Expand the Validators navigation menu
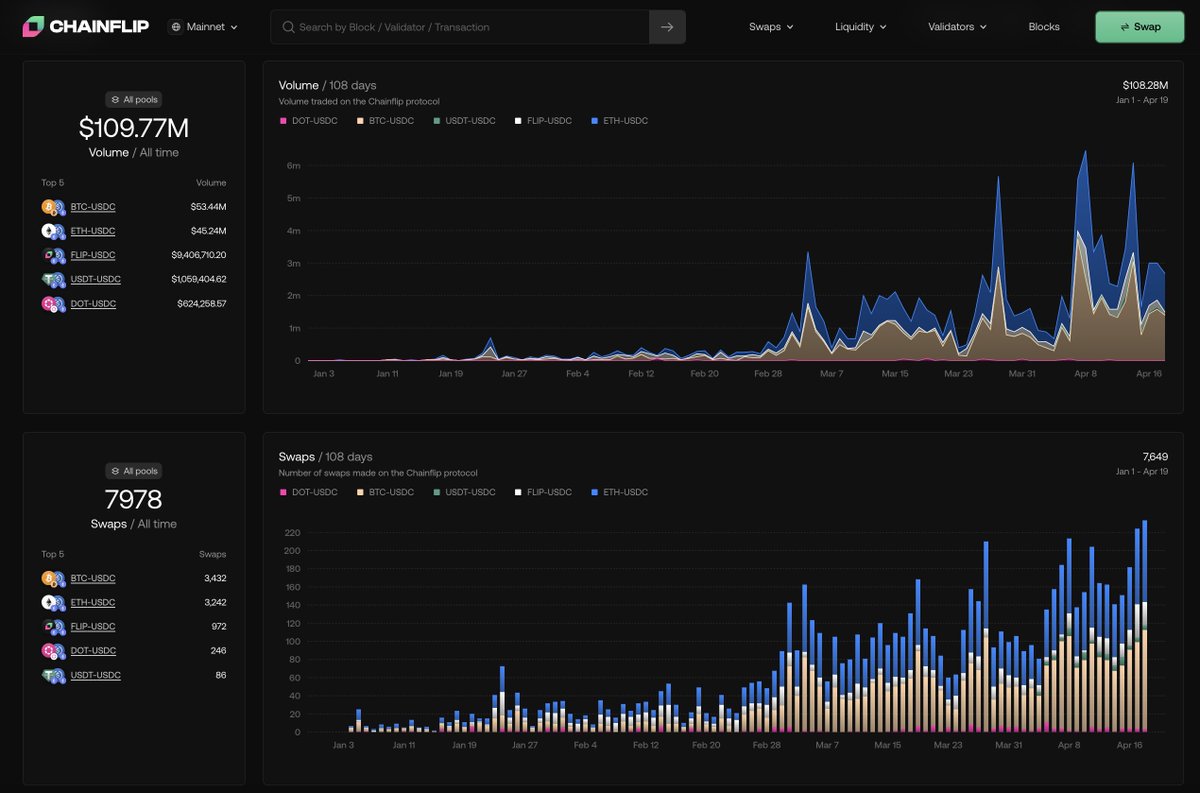 (957, 27)
